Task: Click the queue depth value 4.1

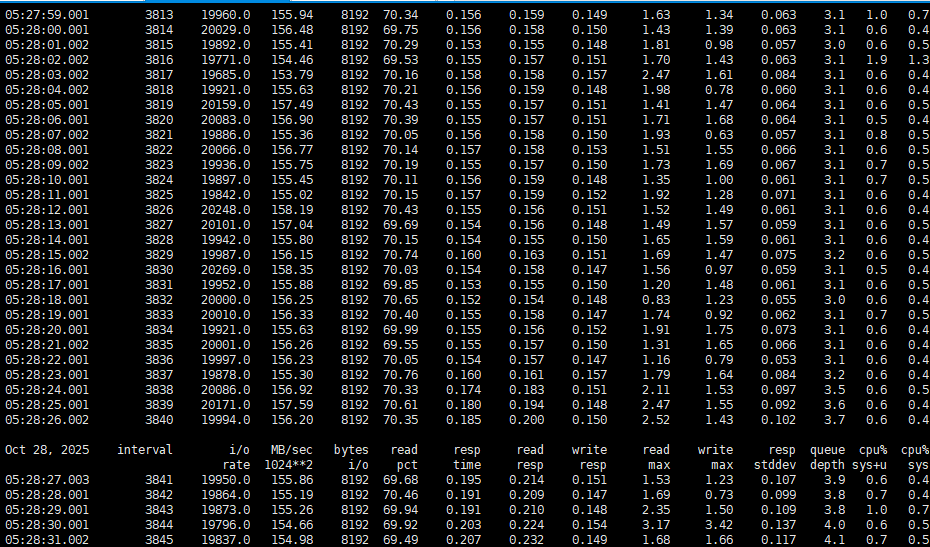Action: 834,541
